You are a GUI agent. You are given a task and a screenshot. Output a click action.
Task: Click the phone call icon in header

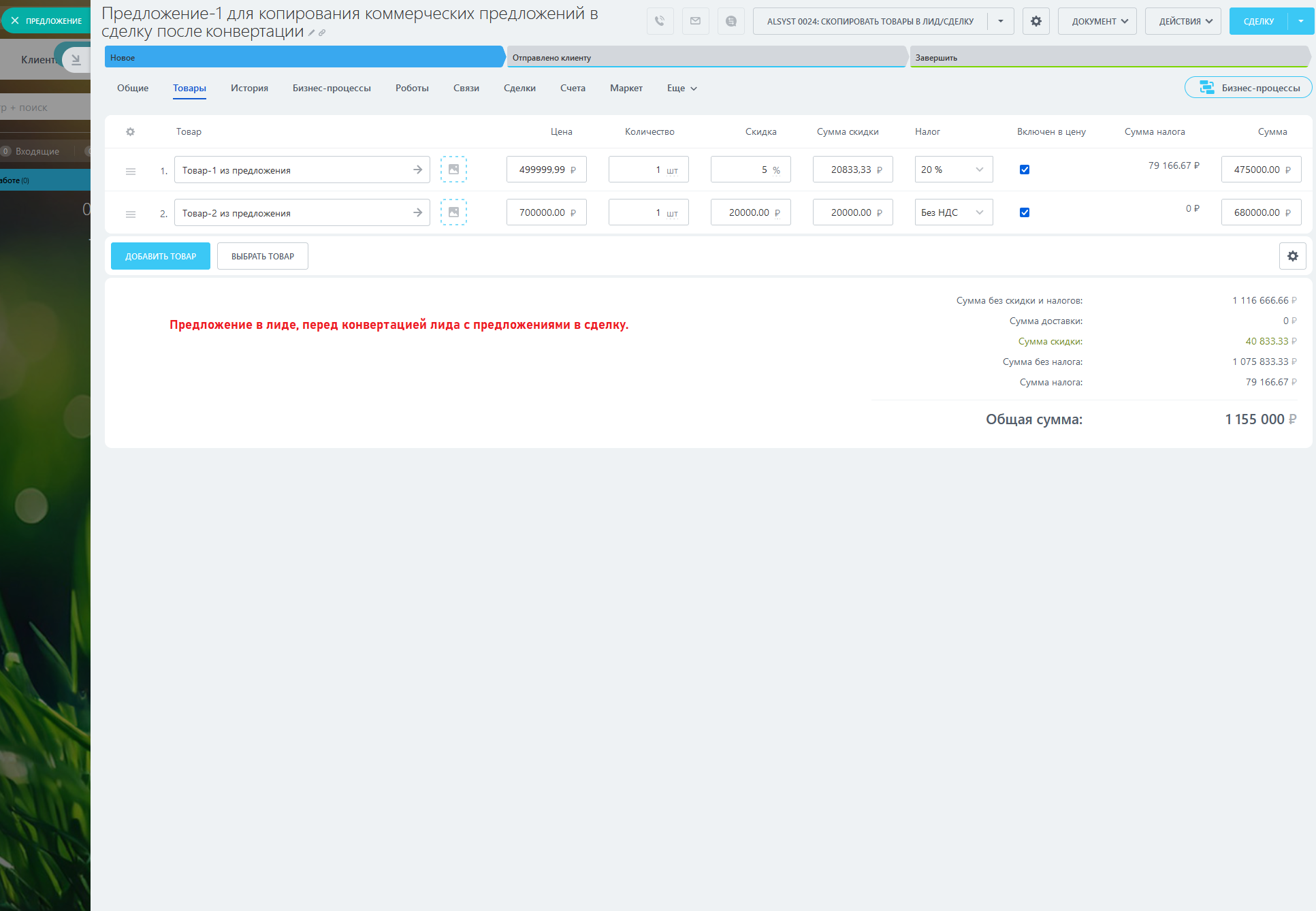click(x=660, y=21)
